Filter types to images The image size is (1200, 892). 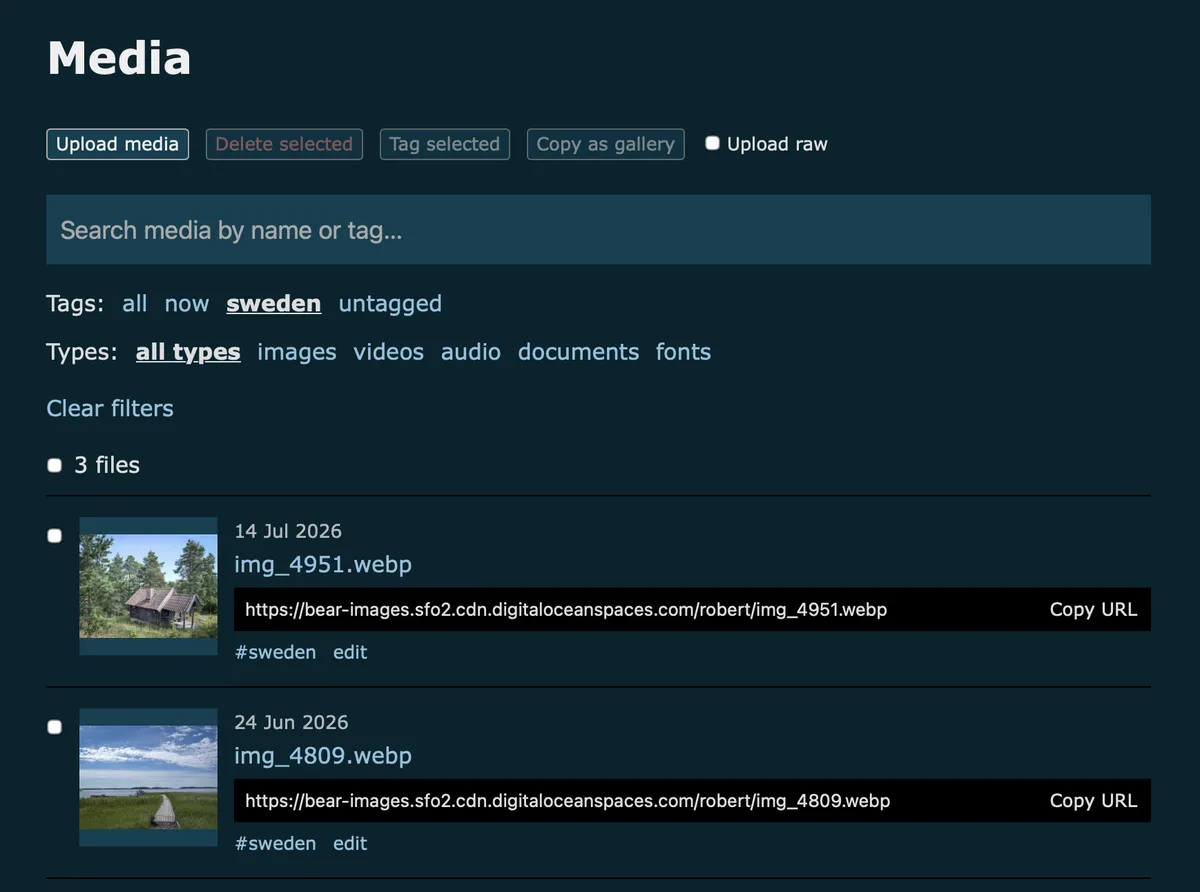(297, 352)
